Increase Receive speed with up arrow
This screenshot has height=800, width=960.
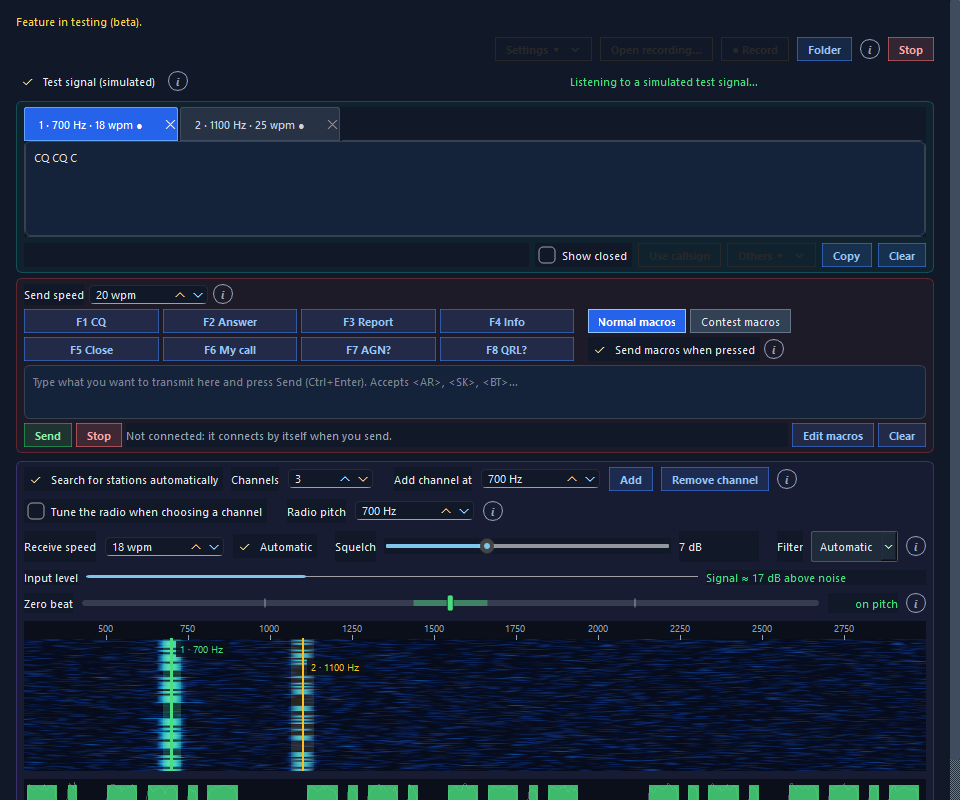(x=196, y=547)
